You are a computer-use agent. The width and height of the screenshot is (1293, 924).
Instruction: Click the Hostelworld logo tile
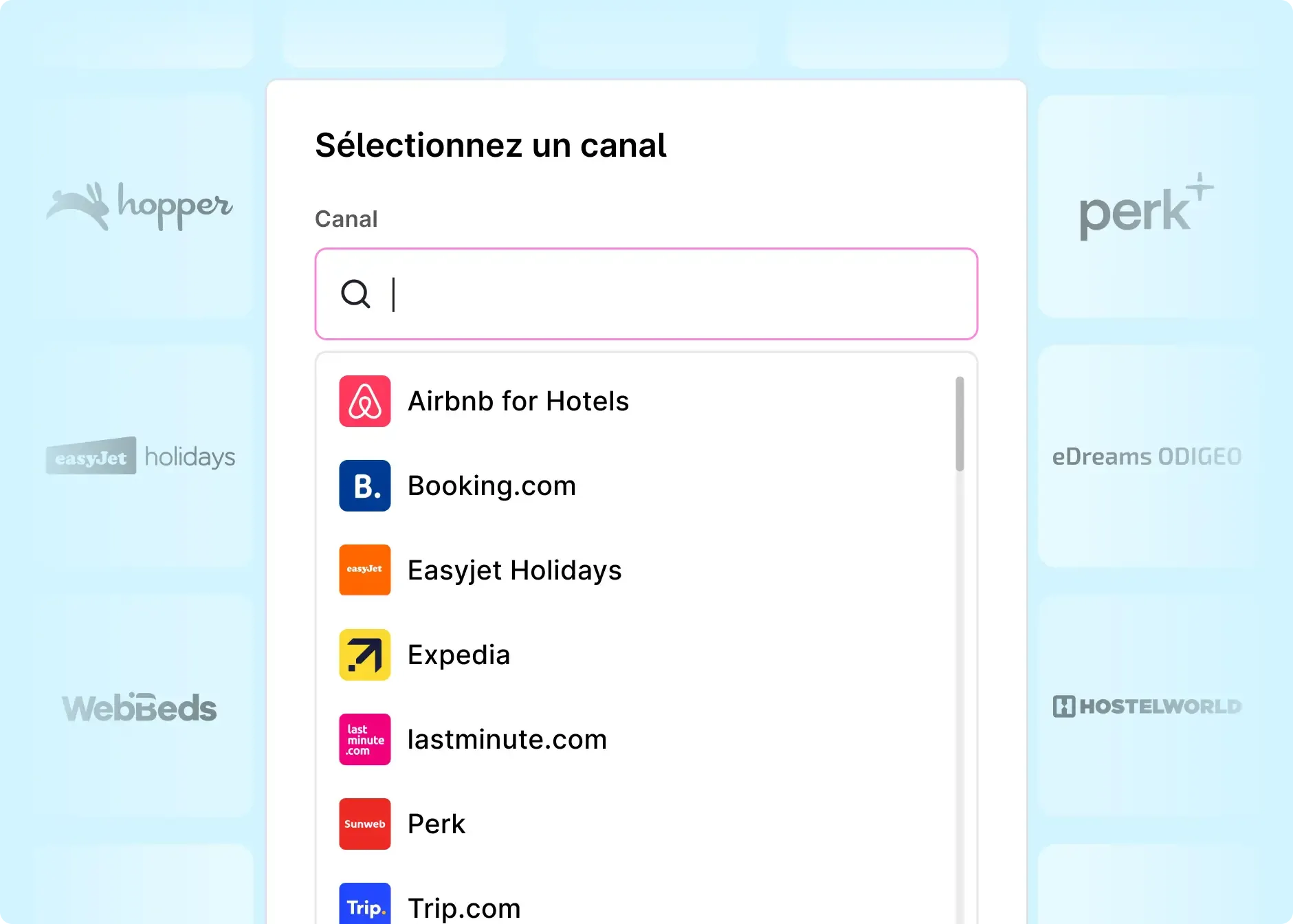click(1147, 706)
